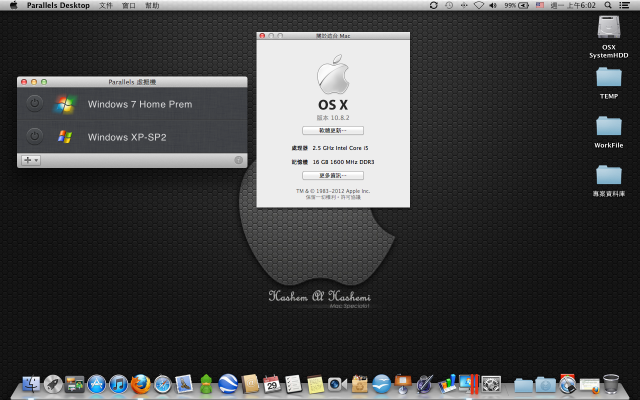Launch Keynote podium icon in Dock
The height and width of the screenshot is (400, 640).
403,384
